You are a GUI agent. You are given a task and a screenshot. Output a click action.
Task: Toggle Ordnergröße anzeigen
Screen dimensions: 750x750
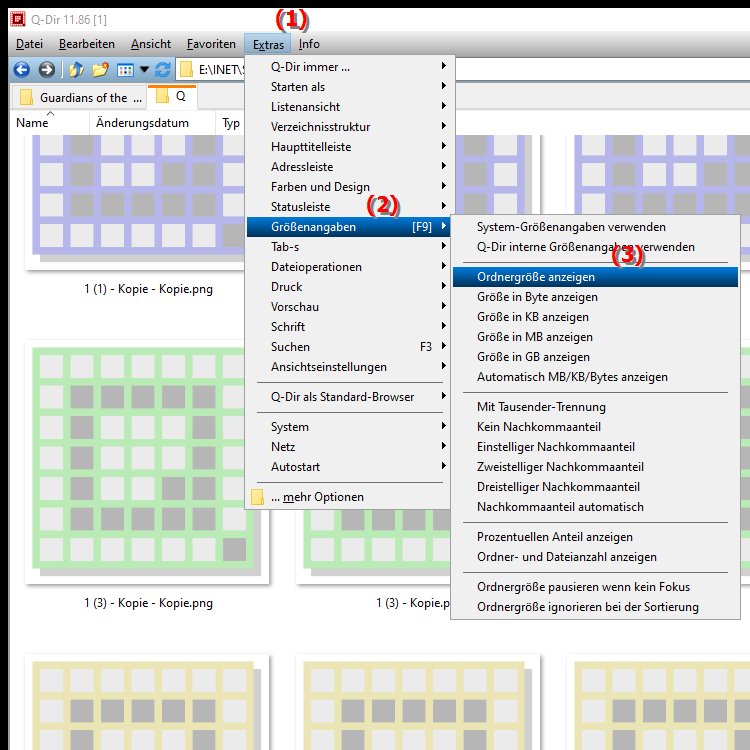point(595,277)
